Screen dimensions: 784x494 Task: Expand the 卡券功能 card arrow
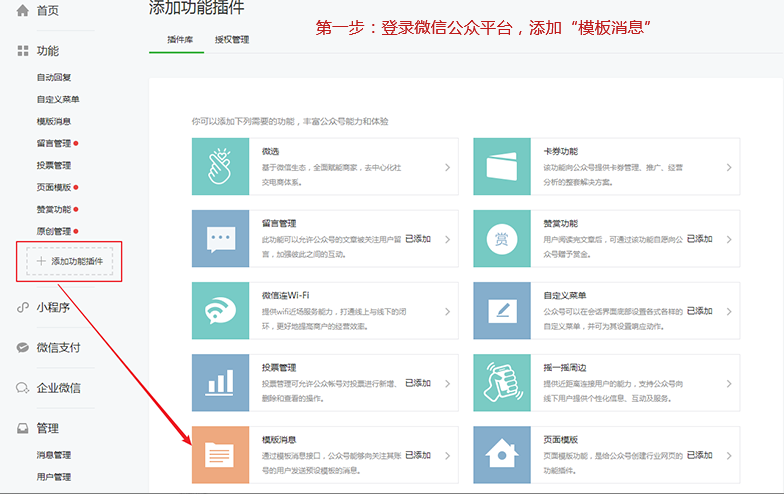[x=729, y=168]
